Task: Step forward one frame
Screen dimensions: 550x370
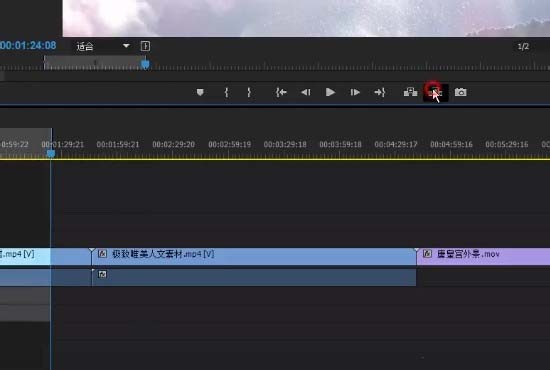Action: coord(355,92)
